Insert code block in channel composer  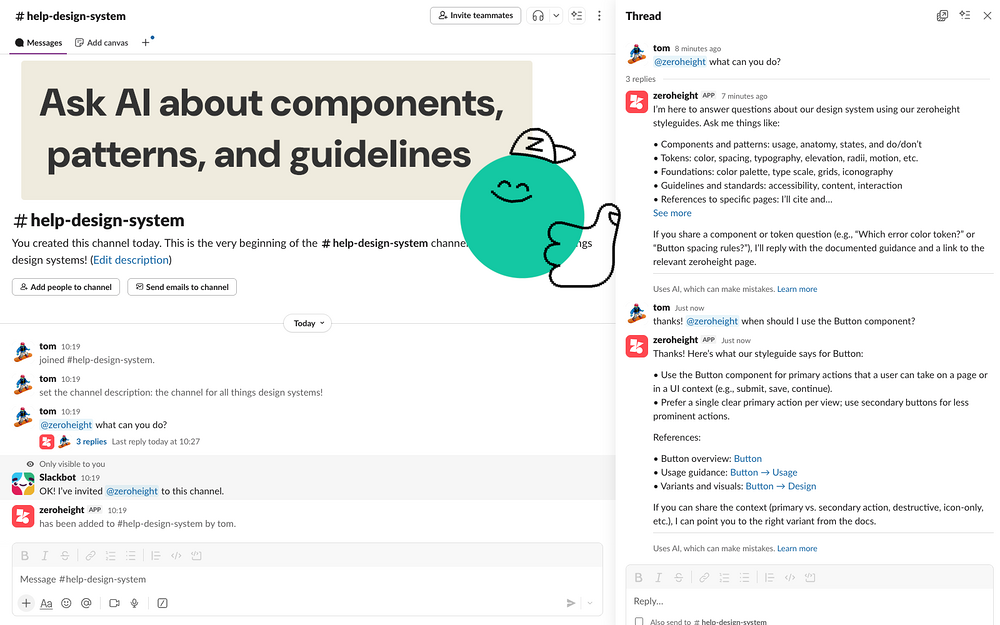pyautogui.click(x=196, y=555)
